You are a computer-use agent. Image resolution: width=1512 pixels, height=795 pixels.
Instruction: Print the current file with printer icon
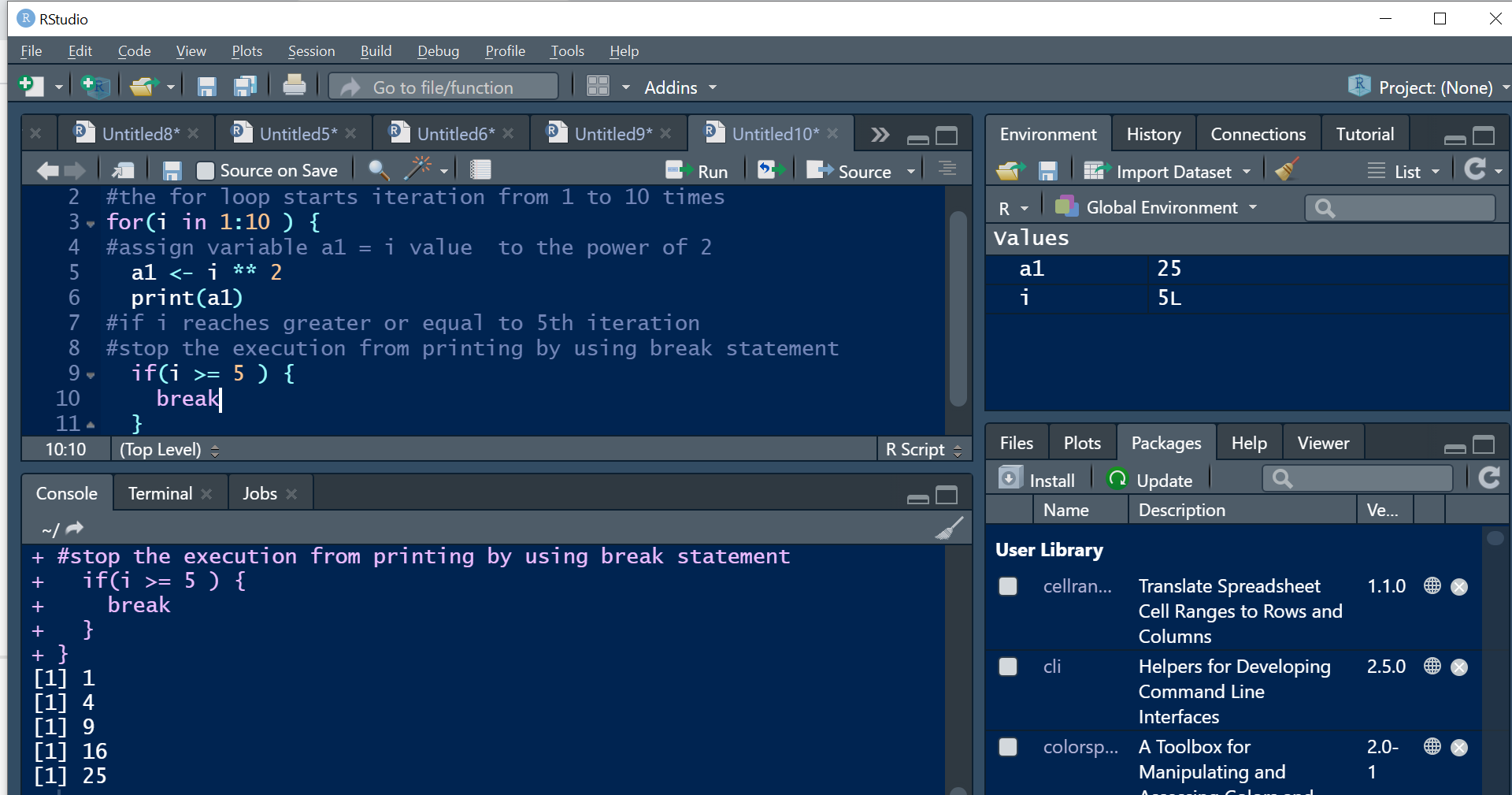(x=295, y=85)
